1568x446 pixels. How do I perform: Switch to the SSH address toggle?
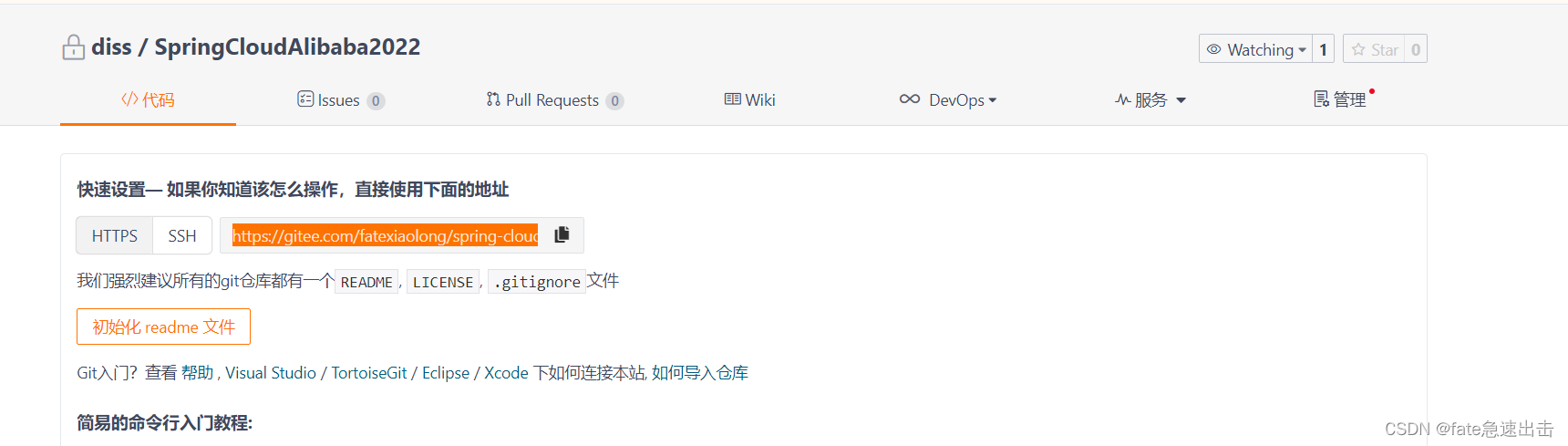click(182, 235)
